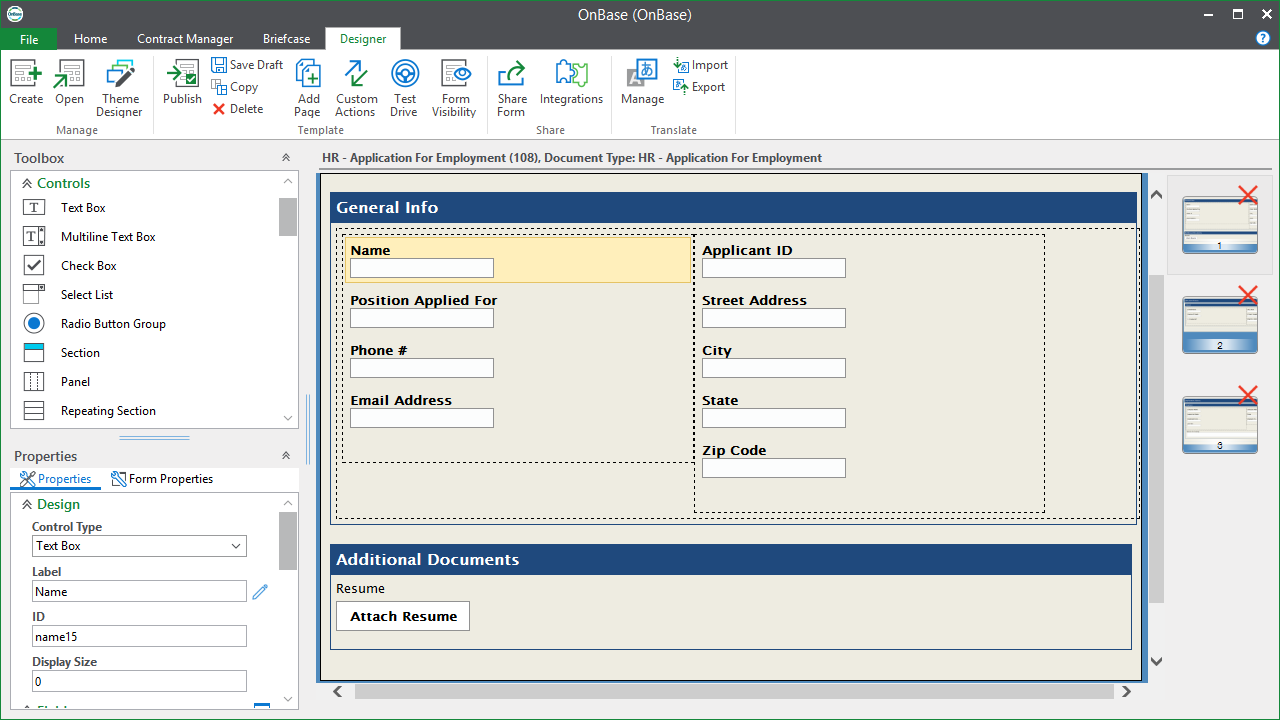Open an existing form with Open icon
This screenshot has width=1280, height=720.
(69, 82)
